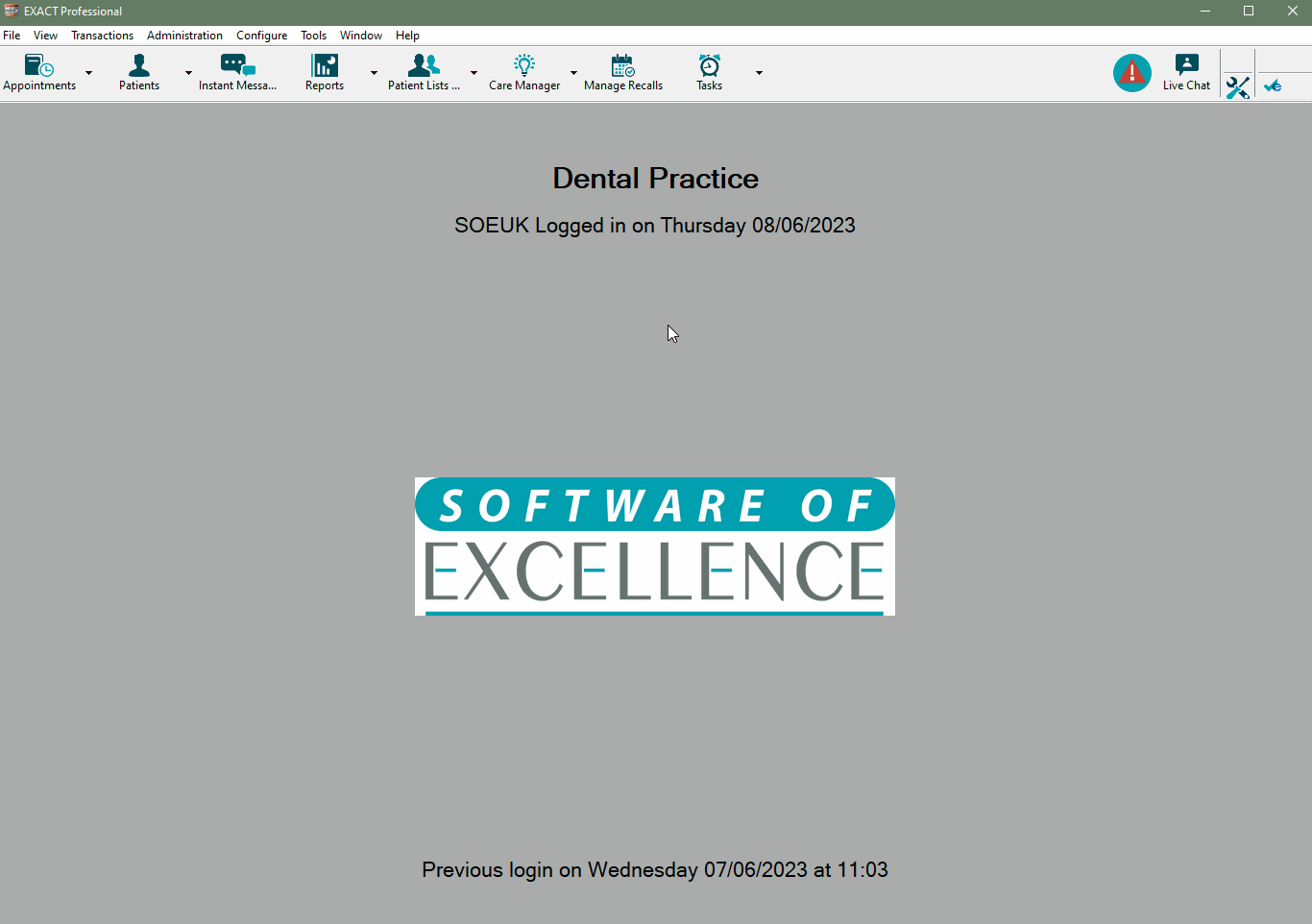Open the Appointments book icon

pyautogui.click(x=39, y=65)
